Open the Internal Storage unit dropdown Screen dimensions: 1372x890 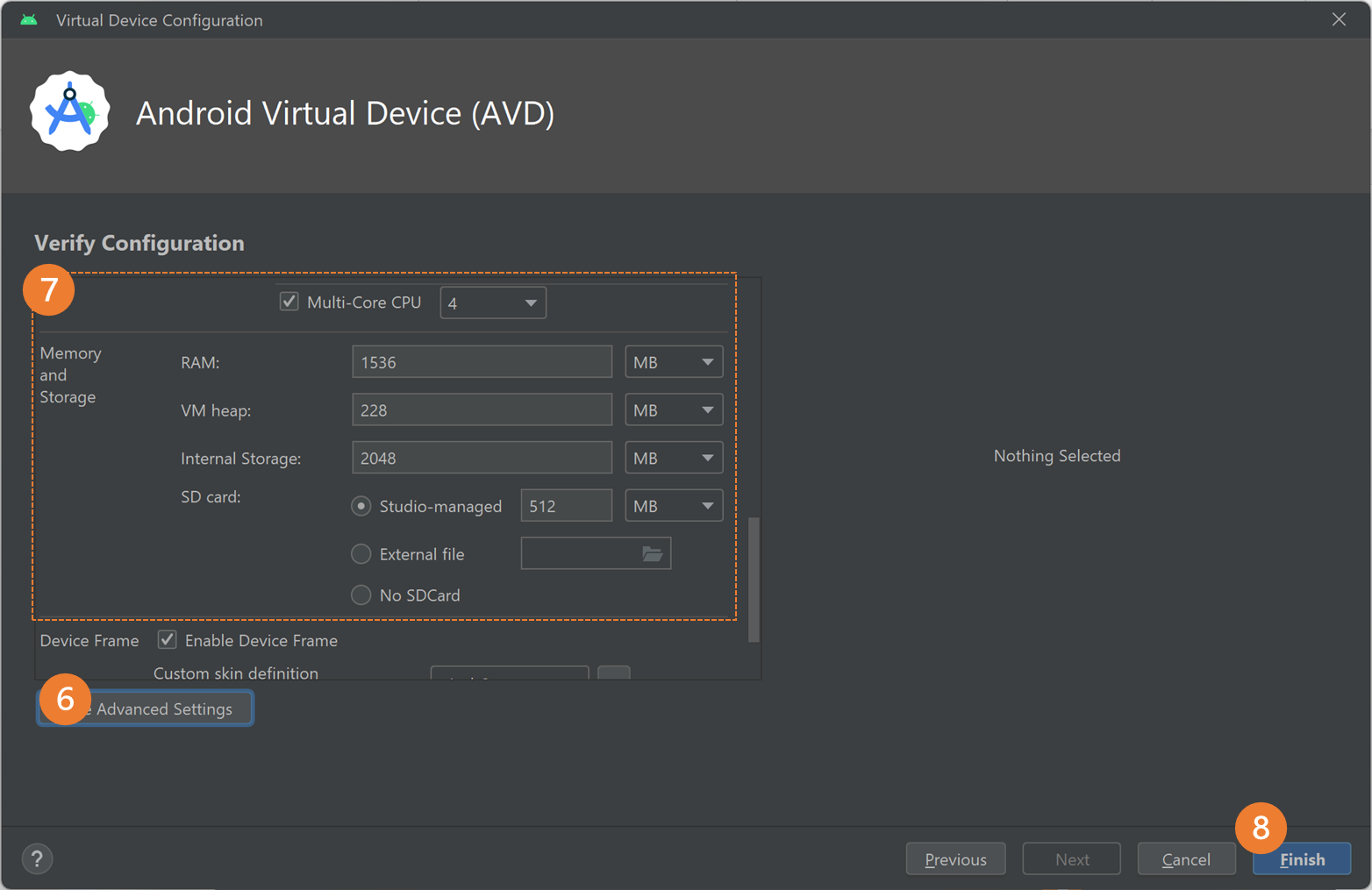tap(674, 458)
